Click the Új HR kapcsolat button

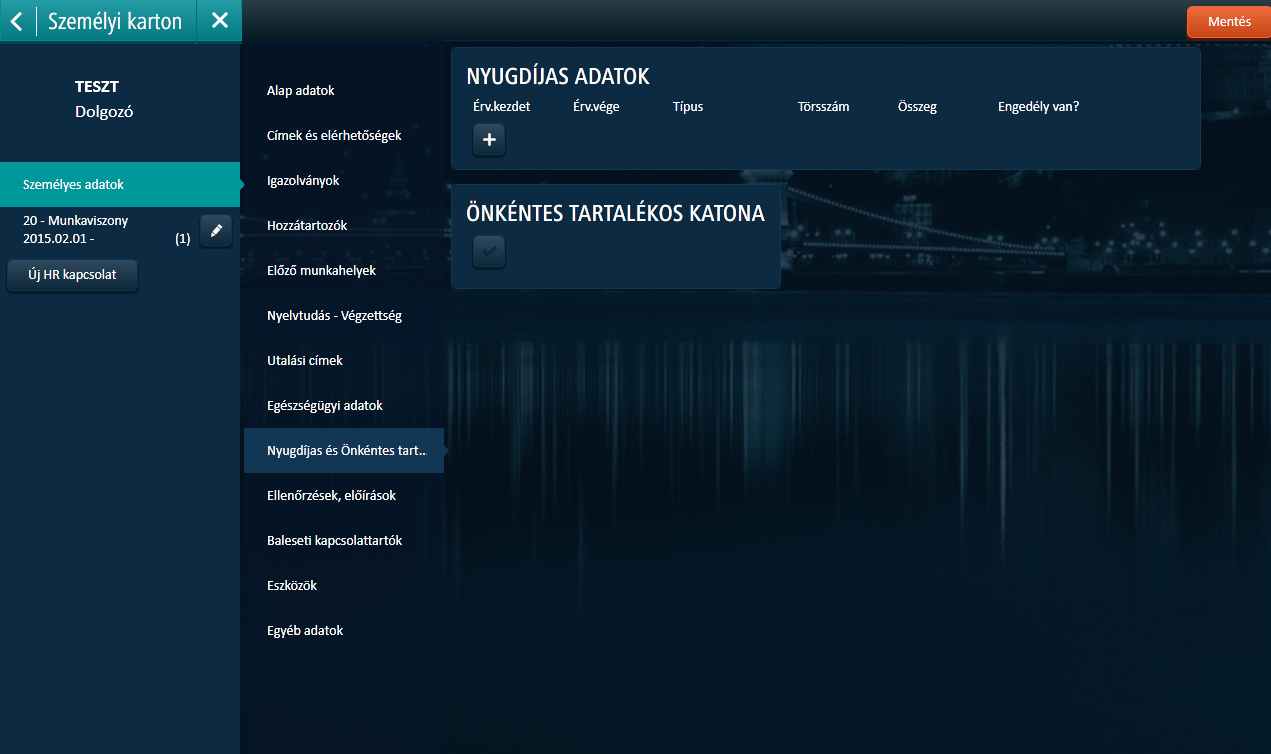point(72,275)
